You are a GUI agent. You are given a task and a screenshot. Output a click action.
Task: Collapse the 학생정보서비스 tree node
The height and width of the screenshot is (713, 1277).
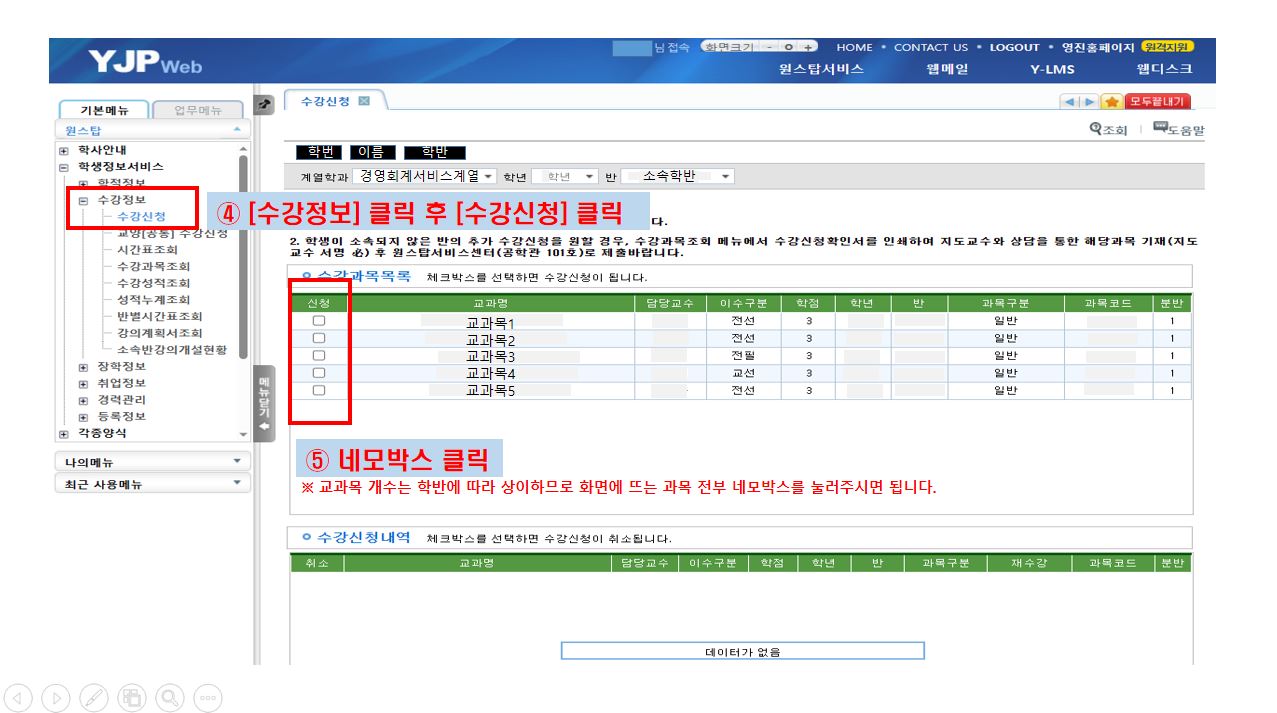pos(64,167)
